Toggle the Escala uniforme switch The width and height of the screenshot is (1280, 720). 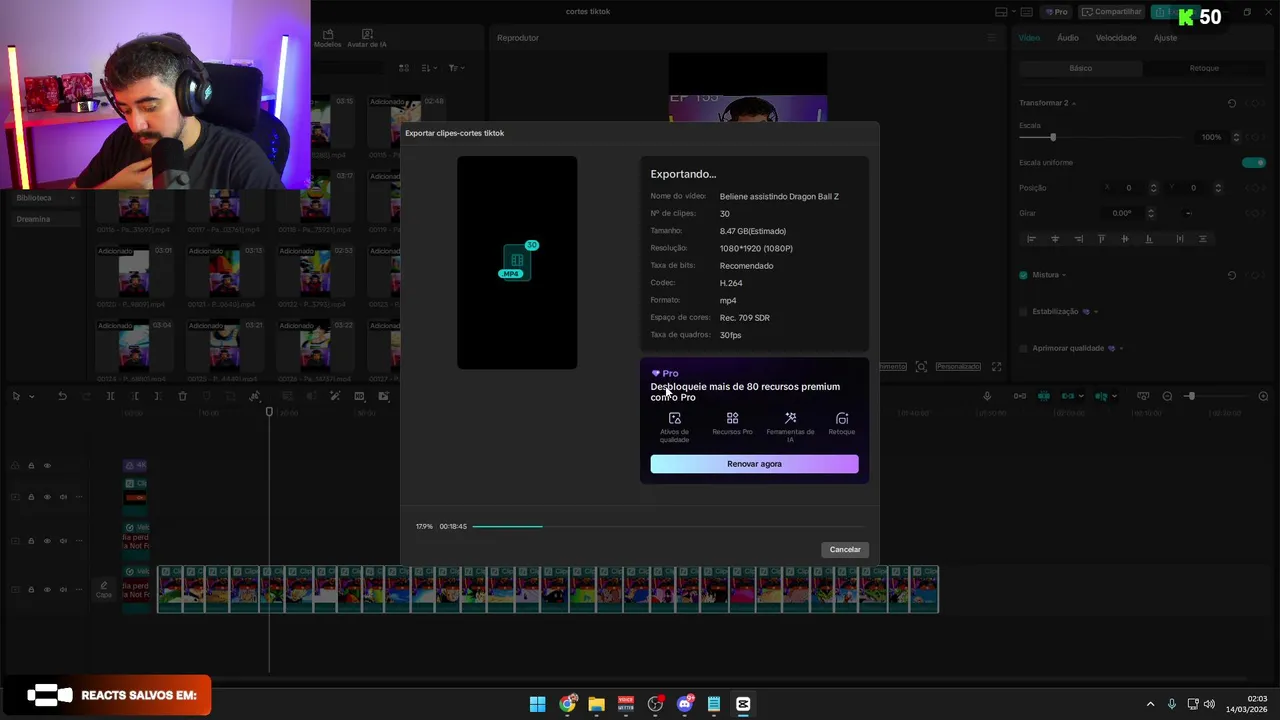click(x=1254, y=162)
